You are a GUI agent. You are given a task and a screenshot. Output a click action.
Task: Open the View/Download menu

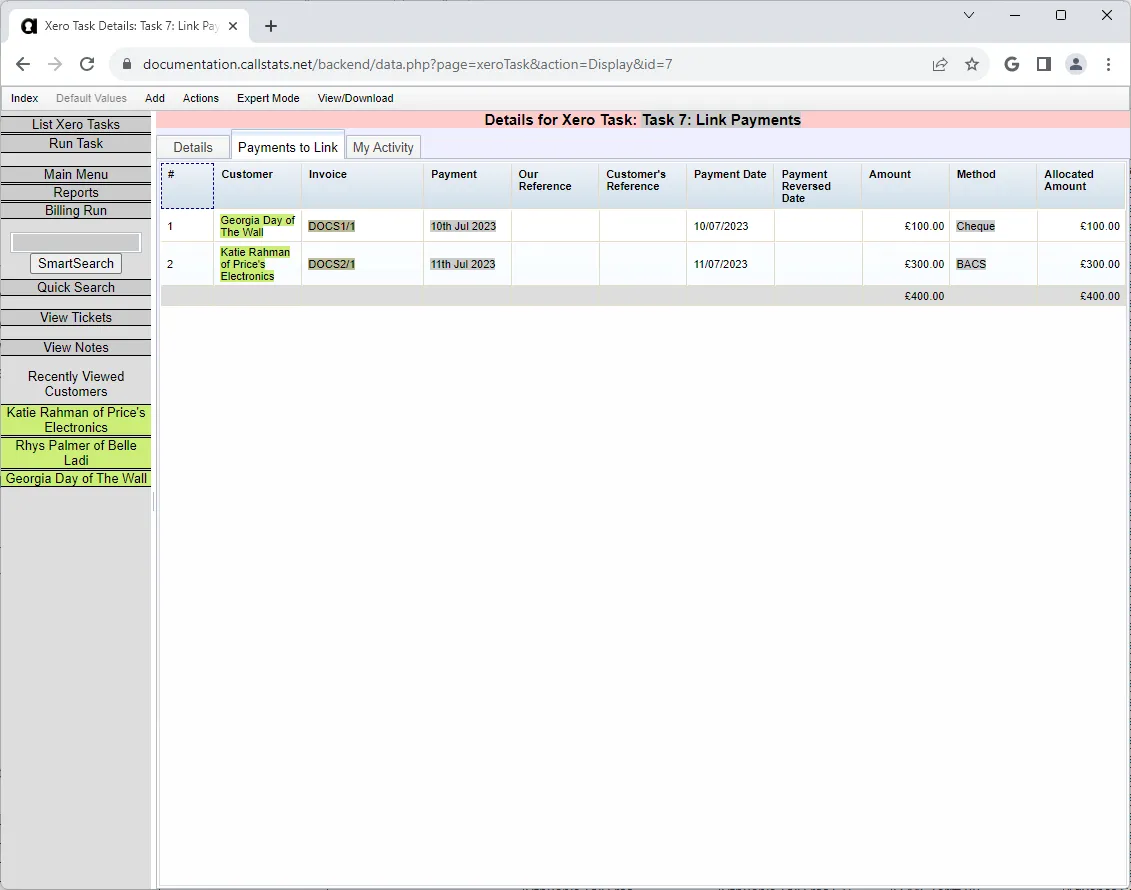point(356,98)
